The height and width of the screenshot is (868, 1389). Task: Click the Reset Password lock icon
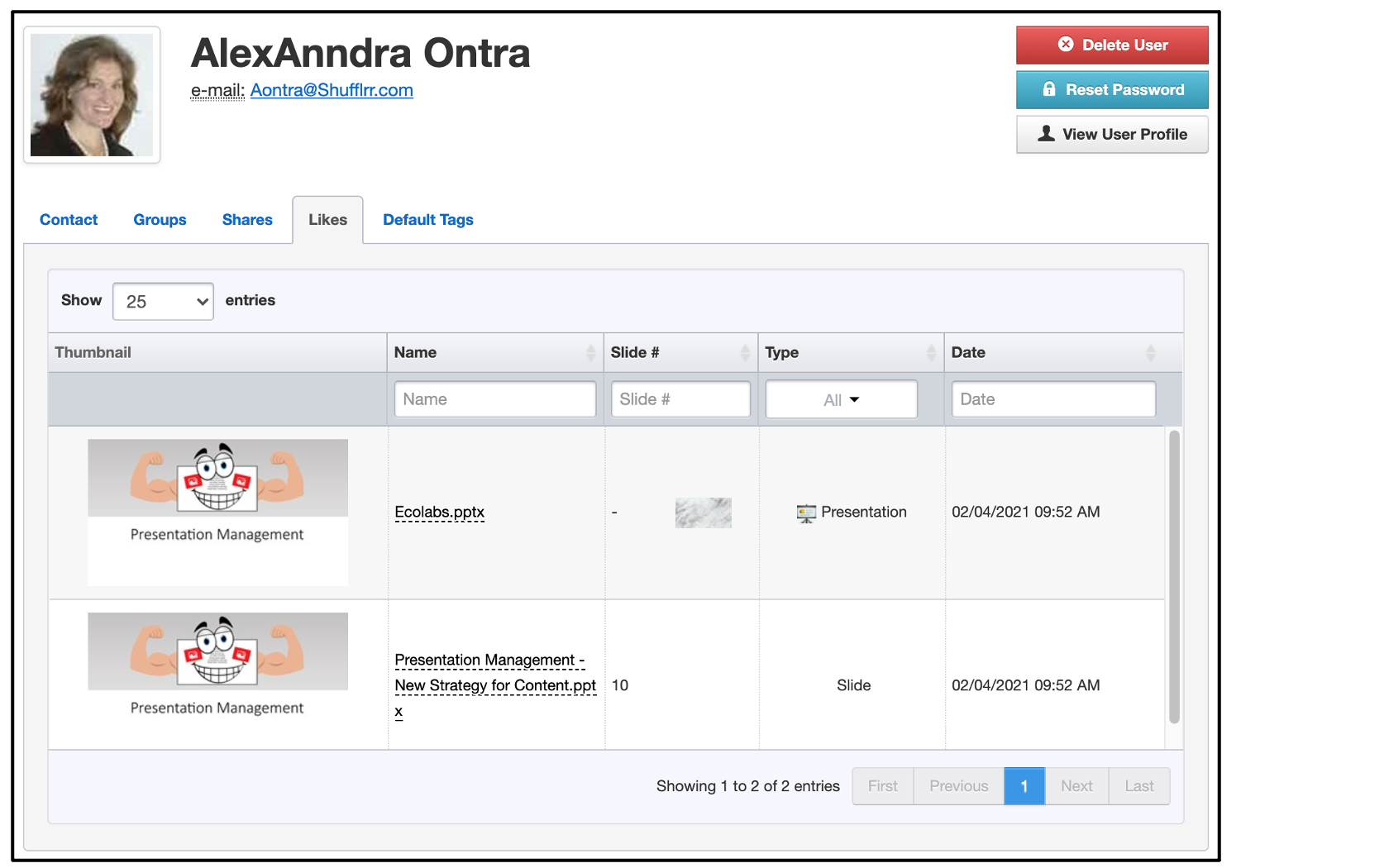1049,89
